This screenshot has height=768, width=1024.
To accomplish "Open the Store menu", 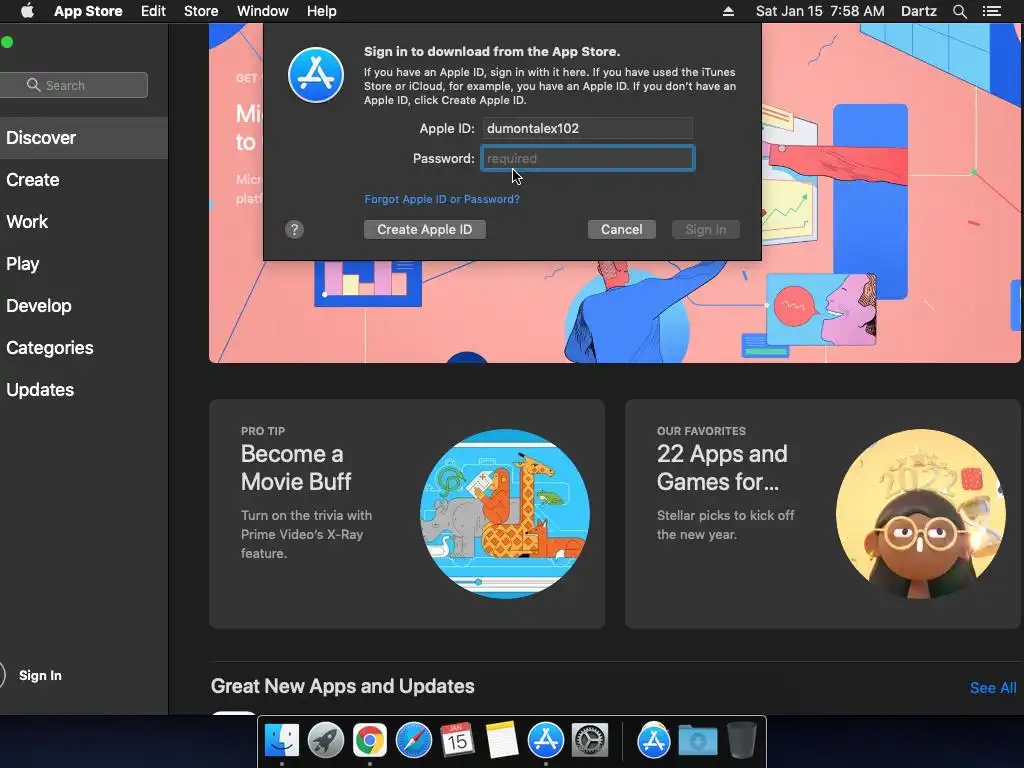I will point(201,11).
